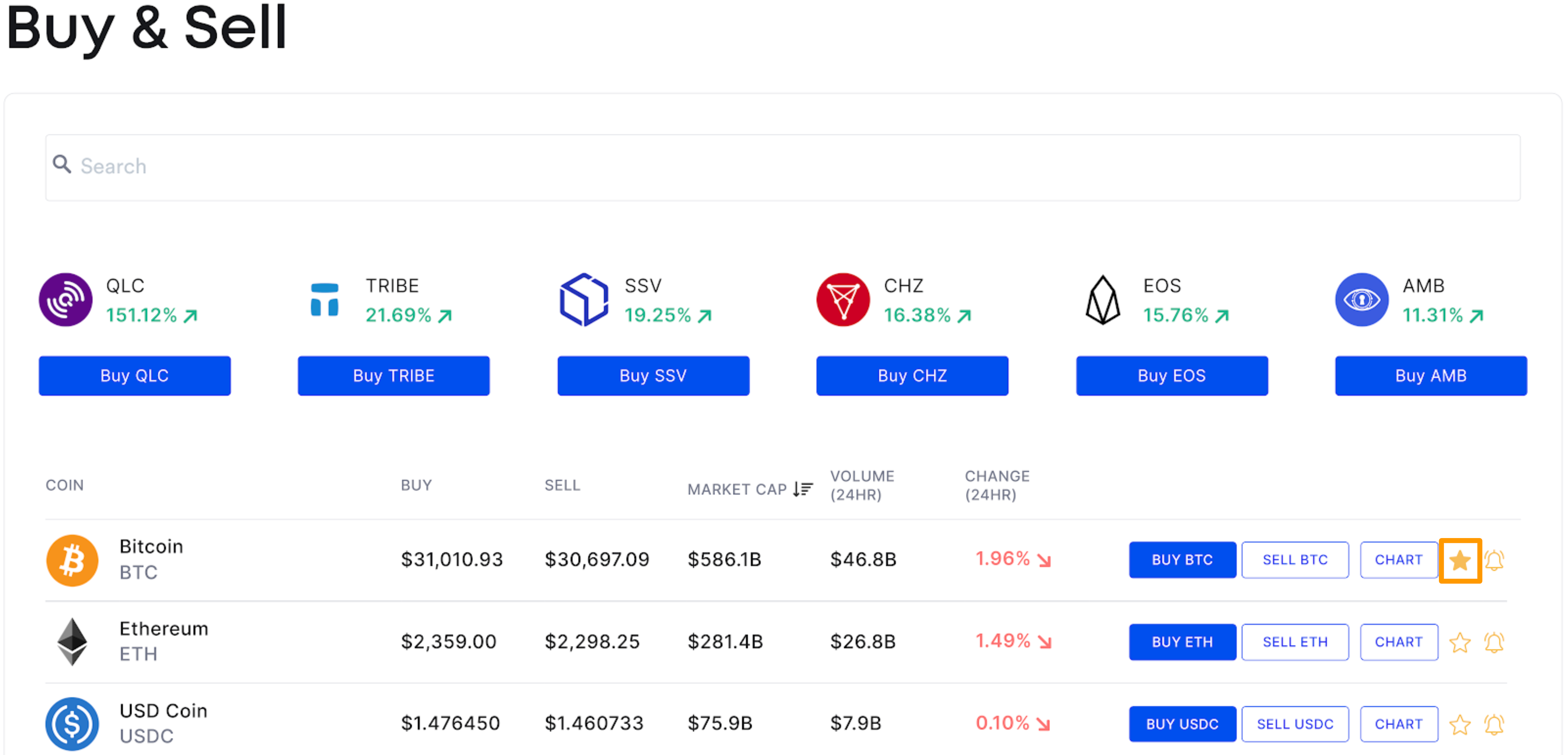Open the chart for Bitcoin

click(x=1398, y=559)
